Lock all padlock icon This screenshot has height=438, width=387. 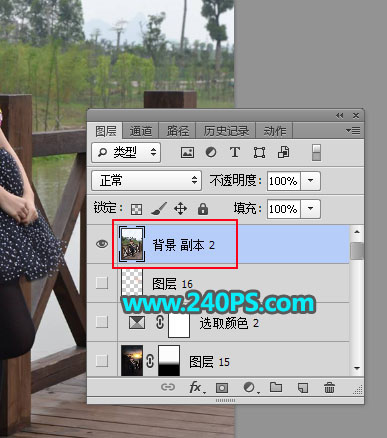click(203, 209)
